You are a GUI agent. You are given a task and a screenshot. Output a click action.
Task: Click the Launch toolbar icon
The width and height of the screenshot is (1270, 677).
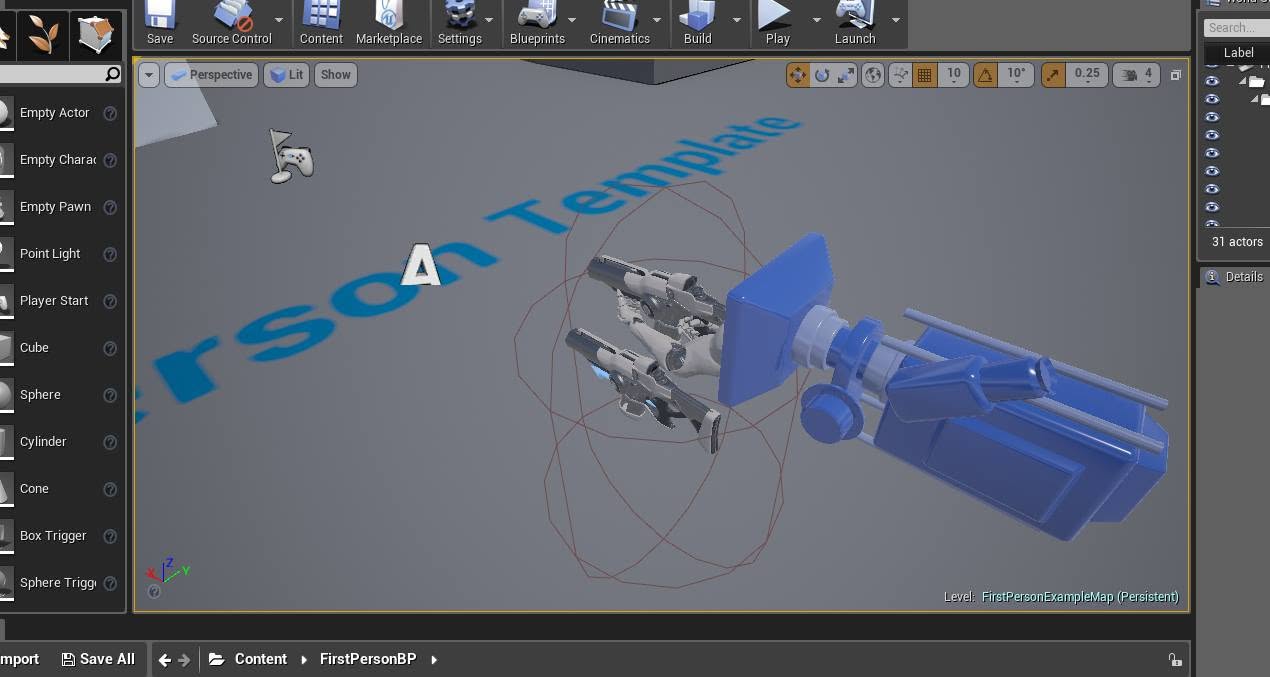click(x=855, y=23)
